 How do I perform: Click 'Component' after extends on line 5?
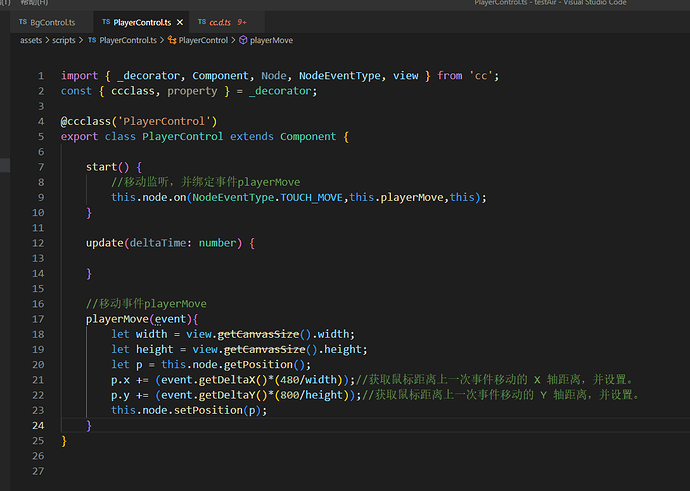(x=308, y=137)
